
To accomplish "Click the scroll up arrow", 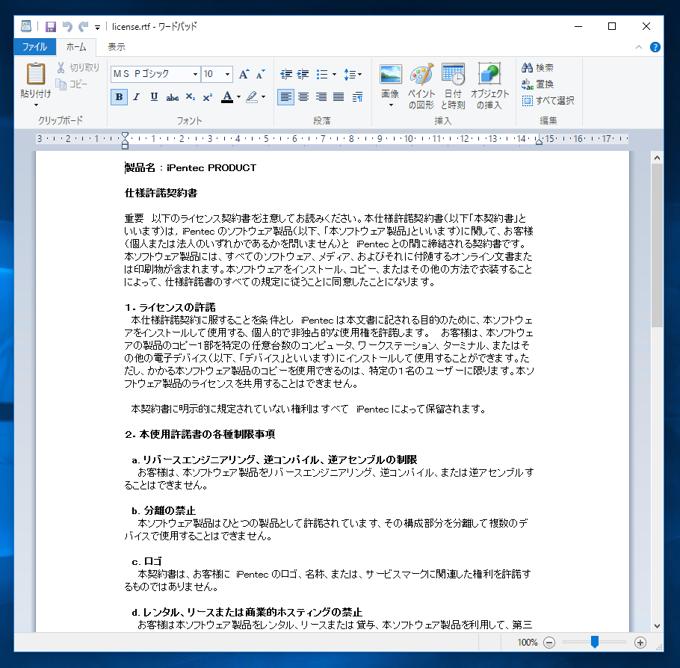I will point(657,158).
